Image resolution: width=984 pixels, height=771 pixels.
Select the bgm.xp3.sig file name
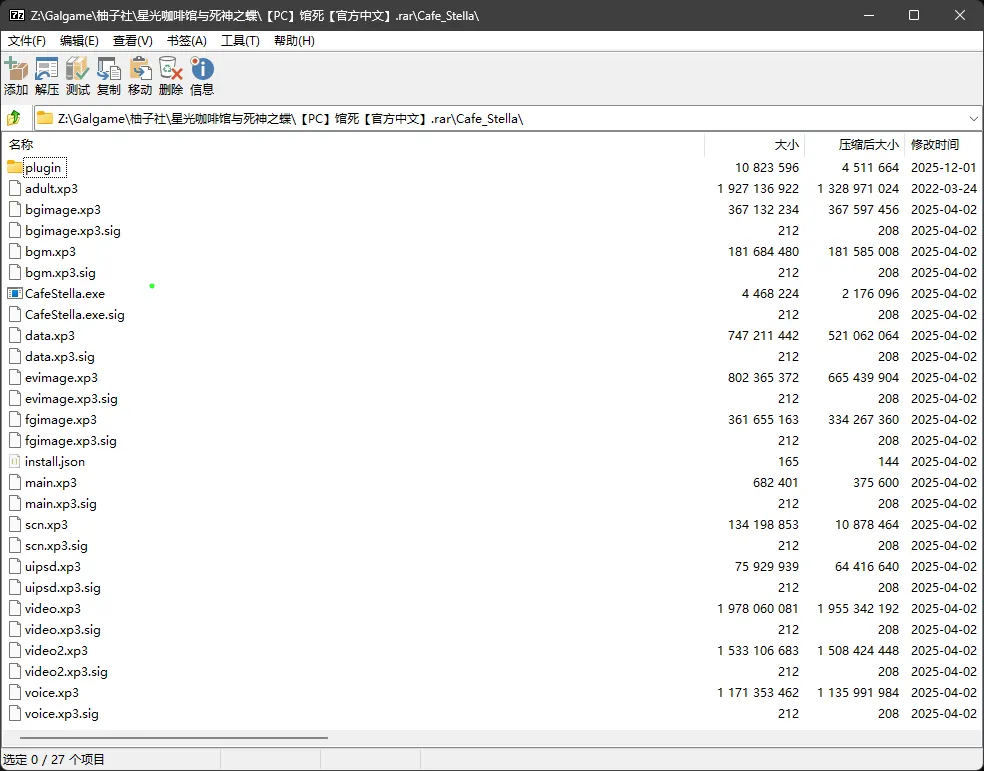coord(60,273)
